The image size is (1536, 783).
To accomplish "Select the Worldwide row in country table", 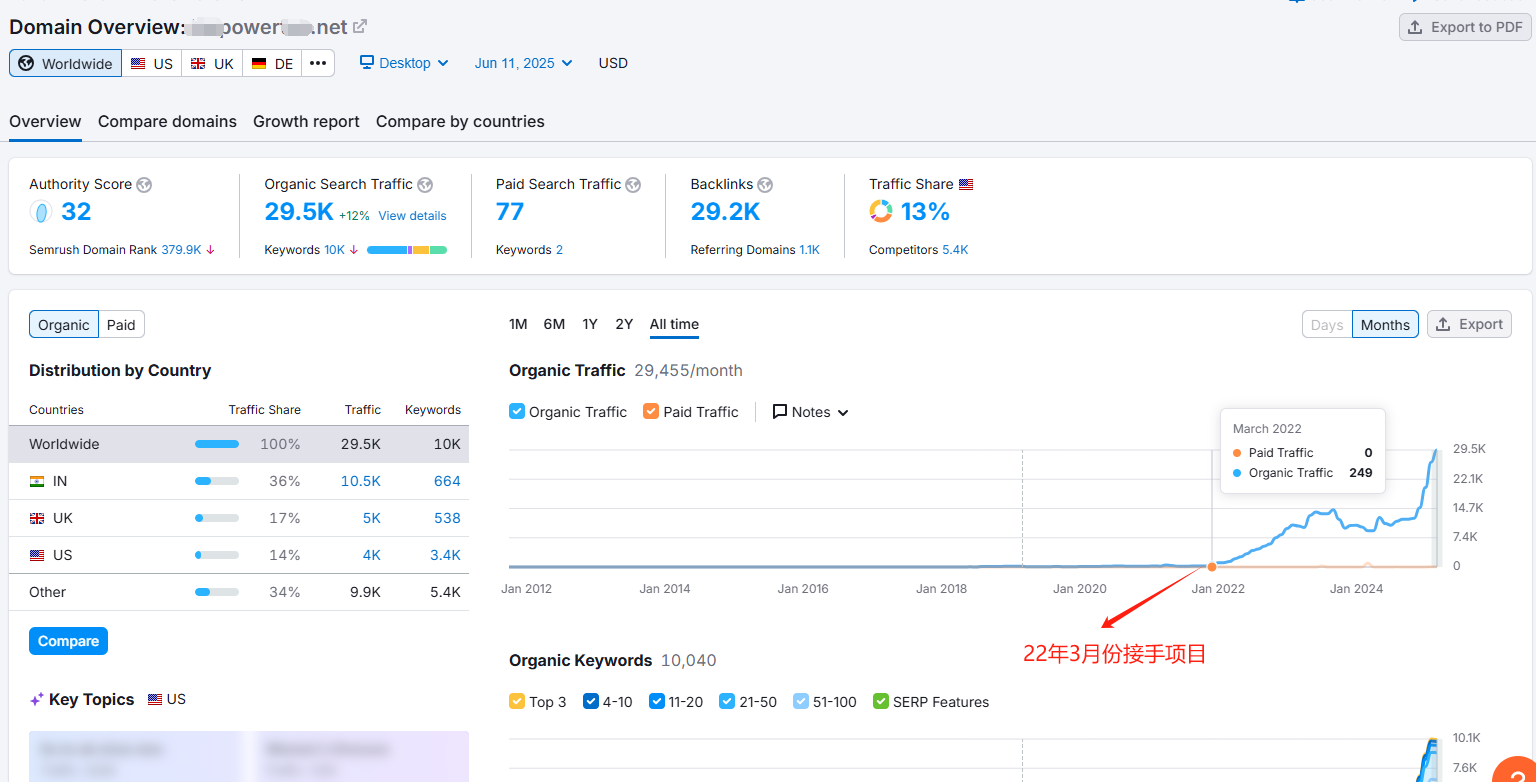I will (x=239, y=444).
